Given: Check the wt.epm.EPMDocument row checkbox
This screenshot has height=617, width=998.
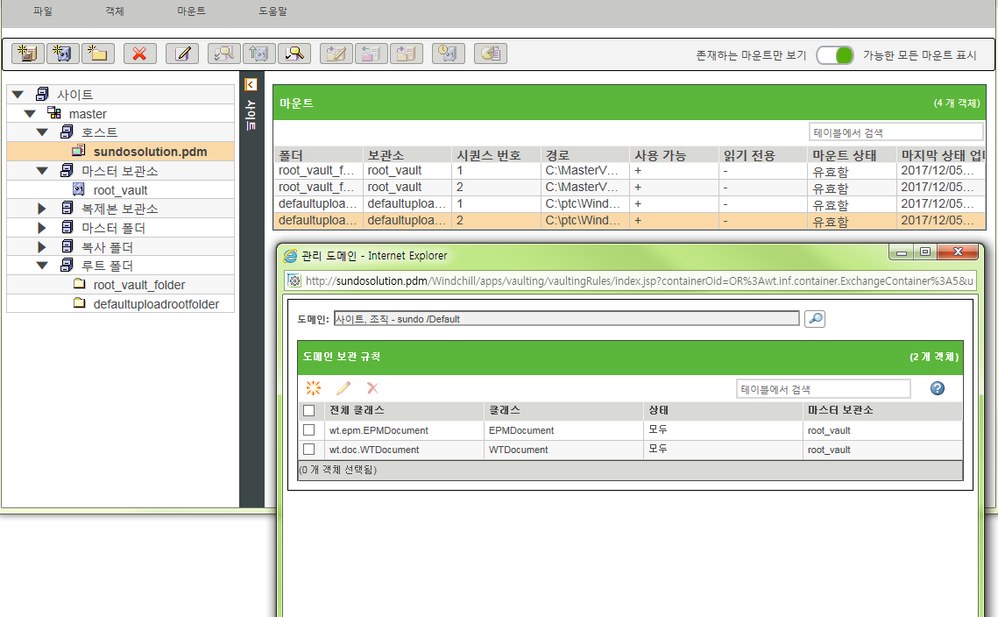Looking at the screenshot, I should 309,430.
